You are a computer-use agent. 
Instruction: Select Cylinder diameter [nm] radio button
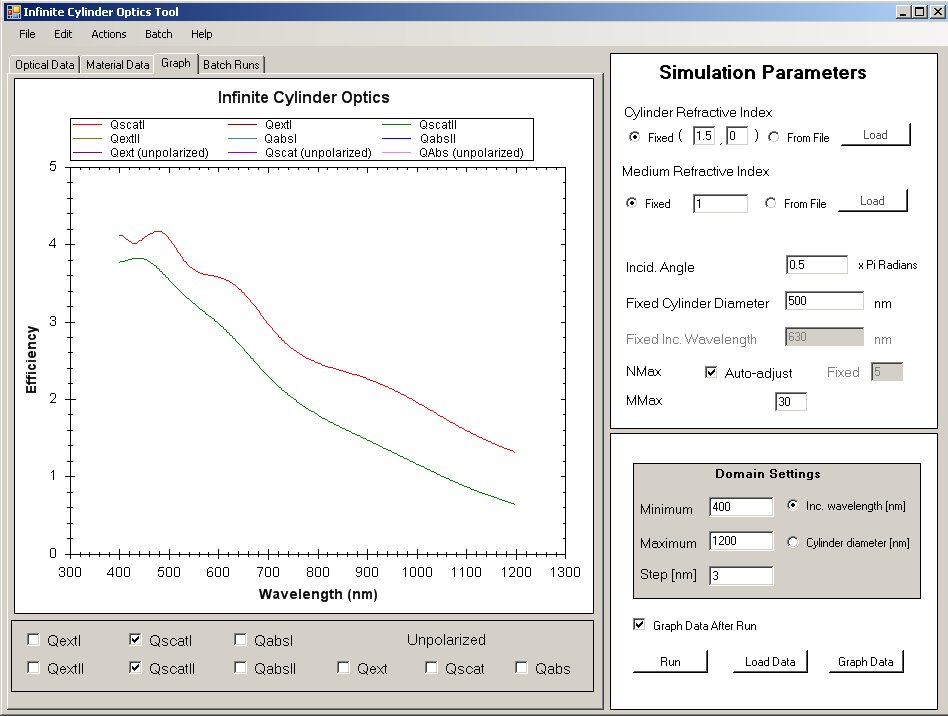[794, 542]
